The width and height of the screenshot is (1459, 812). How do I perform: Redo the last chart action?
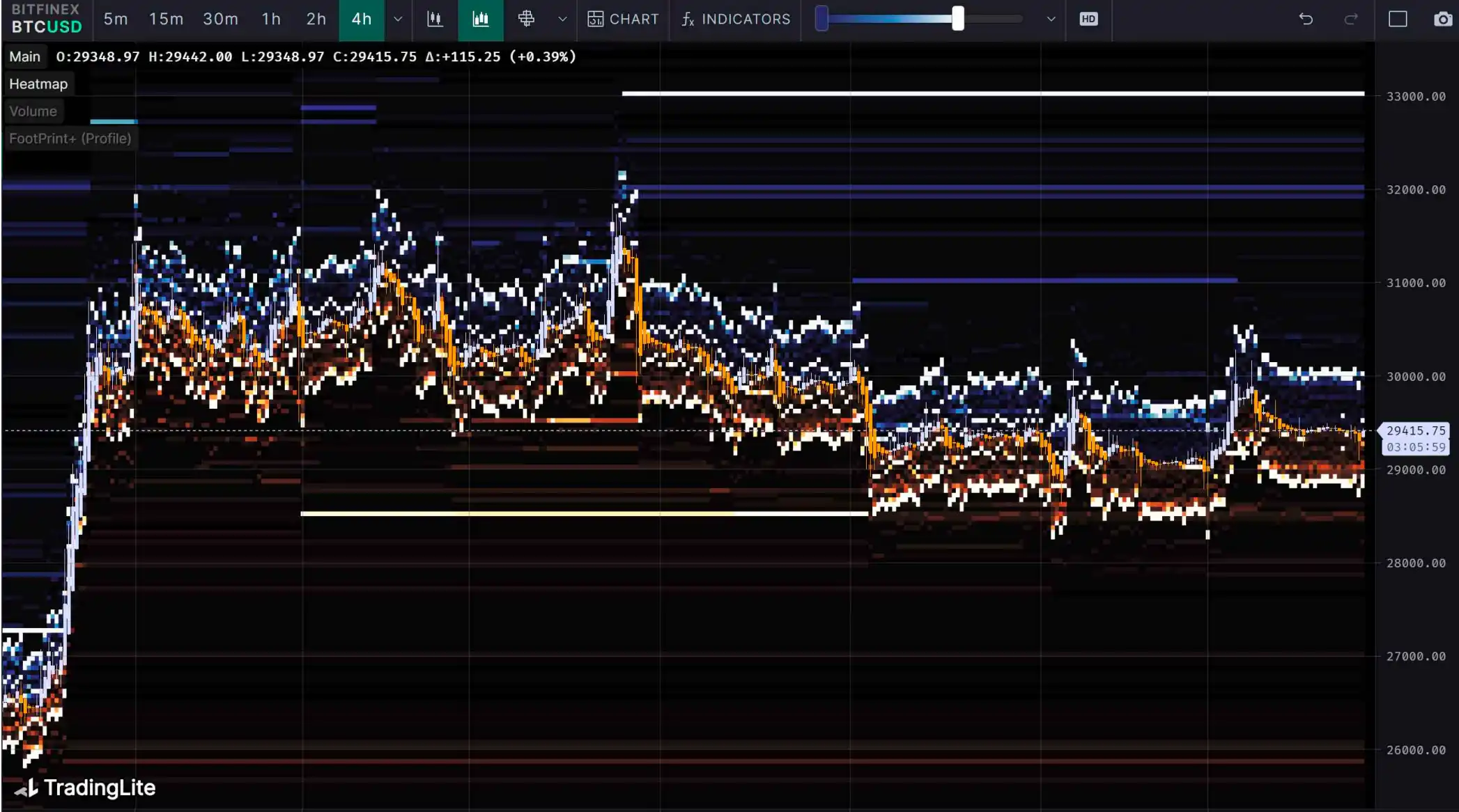tap(1351, 19)
